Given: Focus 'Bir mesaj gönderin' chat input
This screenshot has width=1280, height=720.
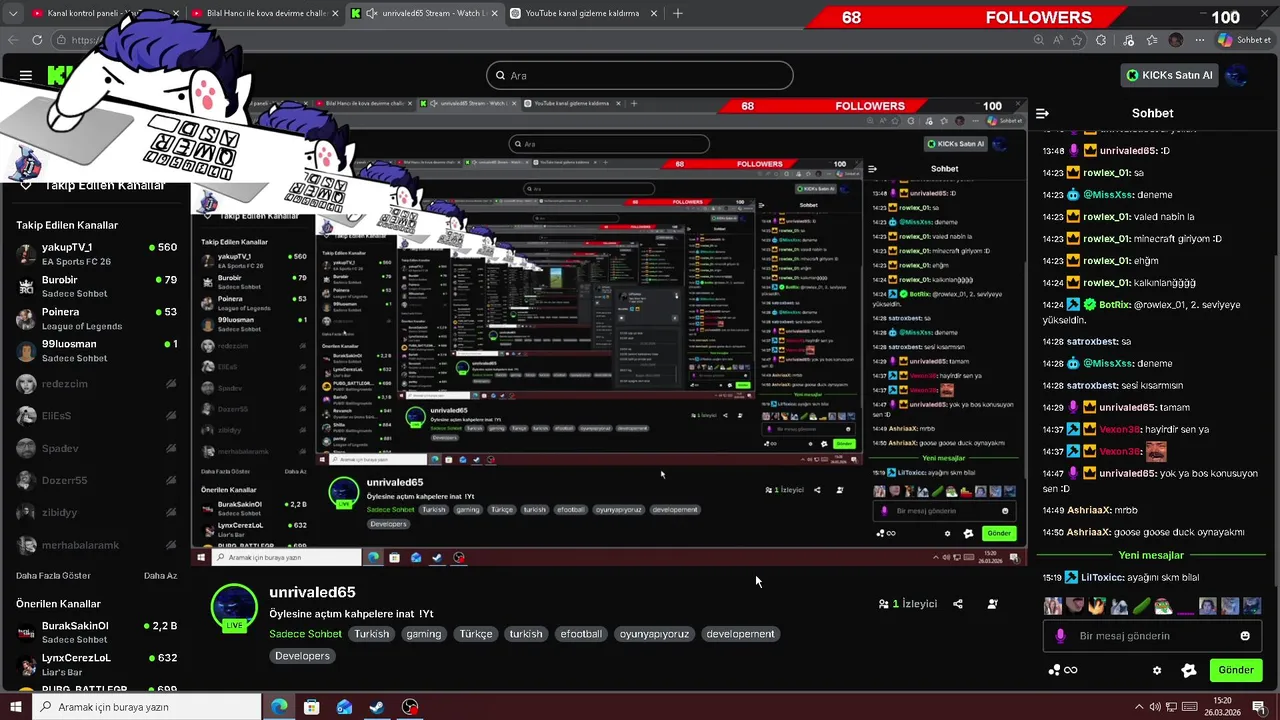Looking at the screenshot, I should click(1150, 636).
